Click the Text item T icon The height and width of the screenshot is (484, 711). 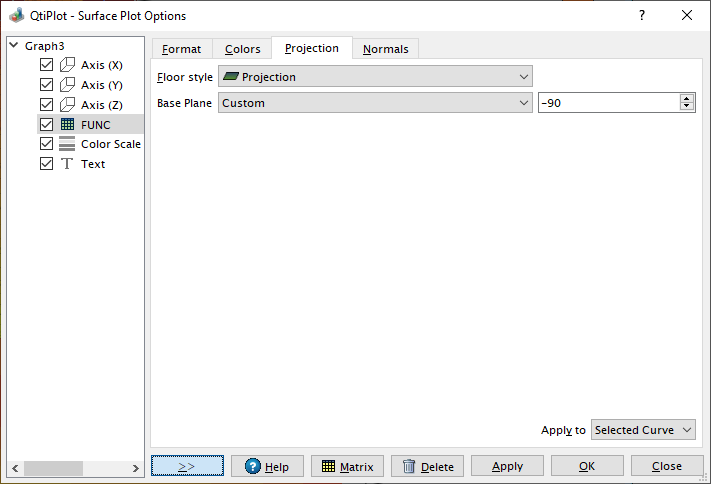(67, 164)
